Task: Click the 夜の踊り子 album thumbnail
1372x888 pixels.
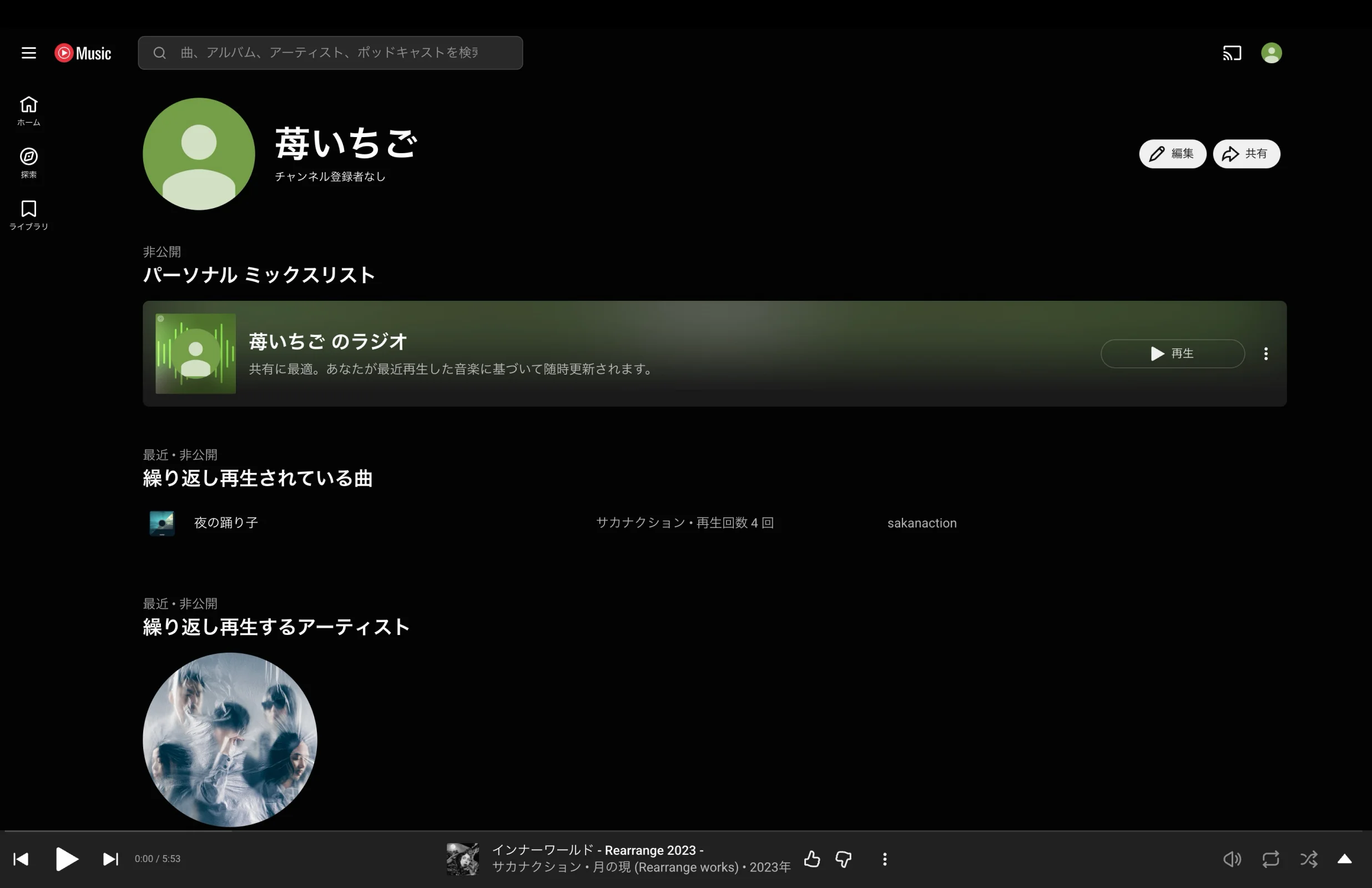Action: (x=162, y=523)
